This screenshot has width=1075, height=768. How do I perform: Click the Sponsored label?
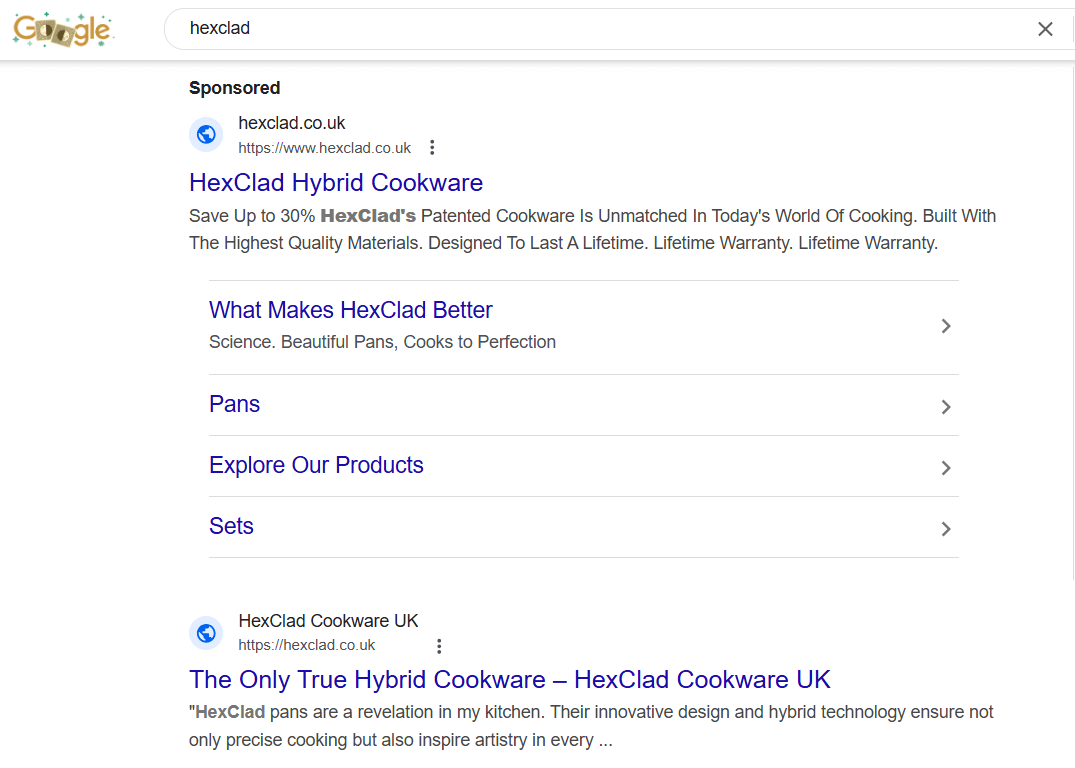pyautogui.click(x=234, y=88)
